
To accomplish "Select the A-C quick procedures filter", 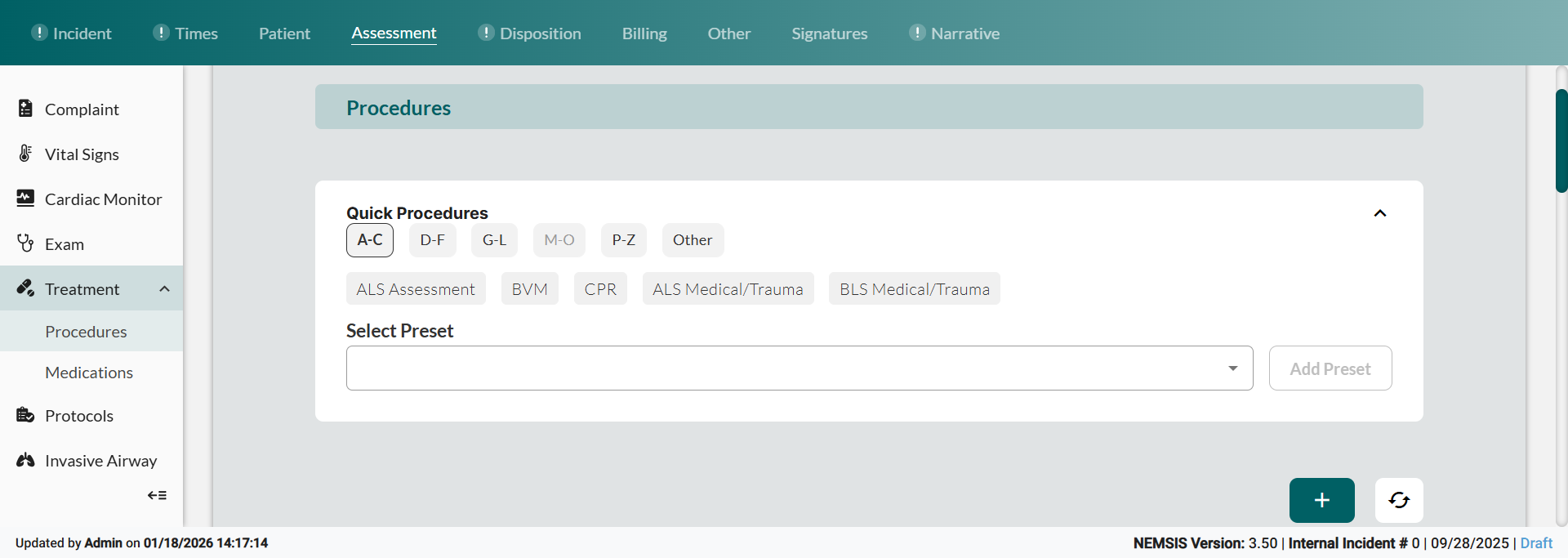I will (x=370, y=240).
